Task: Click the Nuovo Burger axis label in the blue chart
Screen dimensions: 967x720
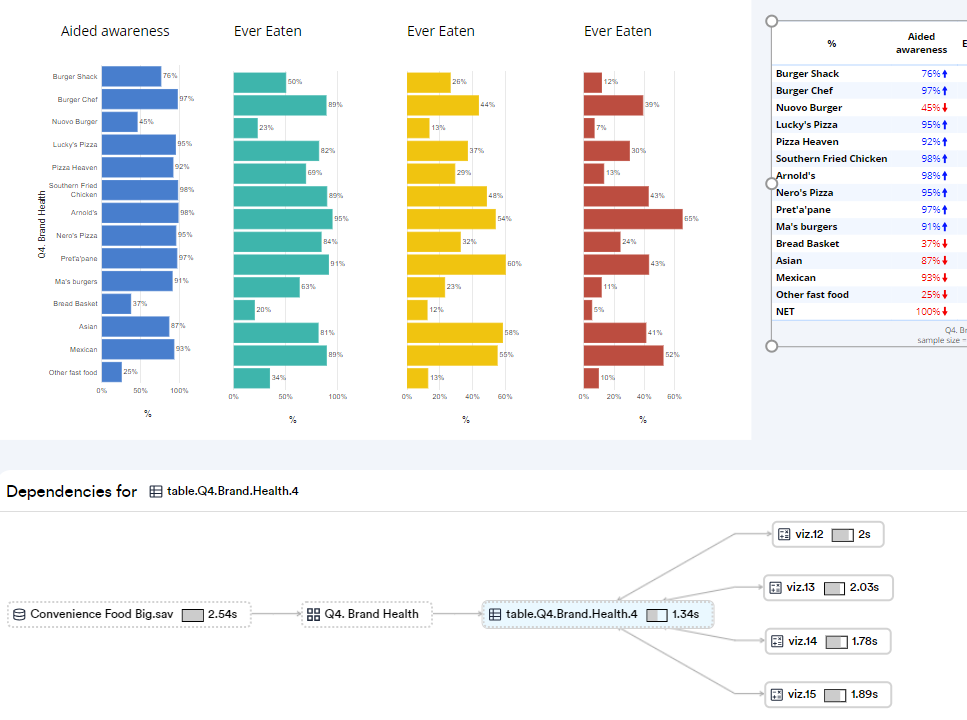Action: (75, 122)
